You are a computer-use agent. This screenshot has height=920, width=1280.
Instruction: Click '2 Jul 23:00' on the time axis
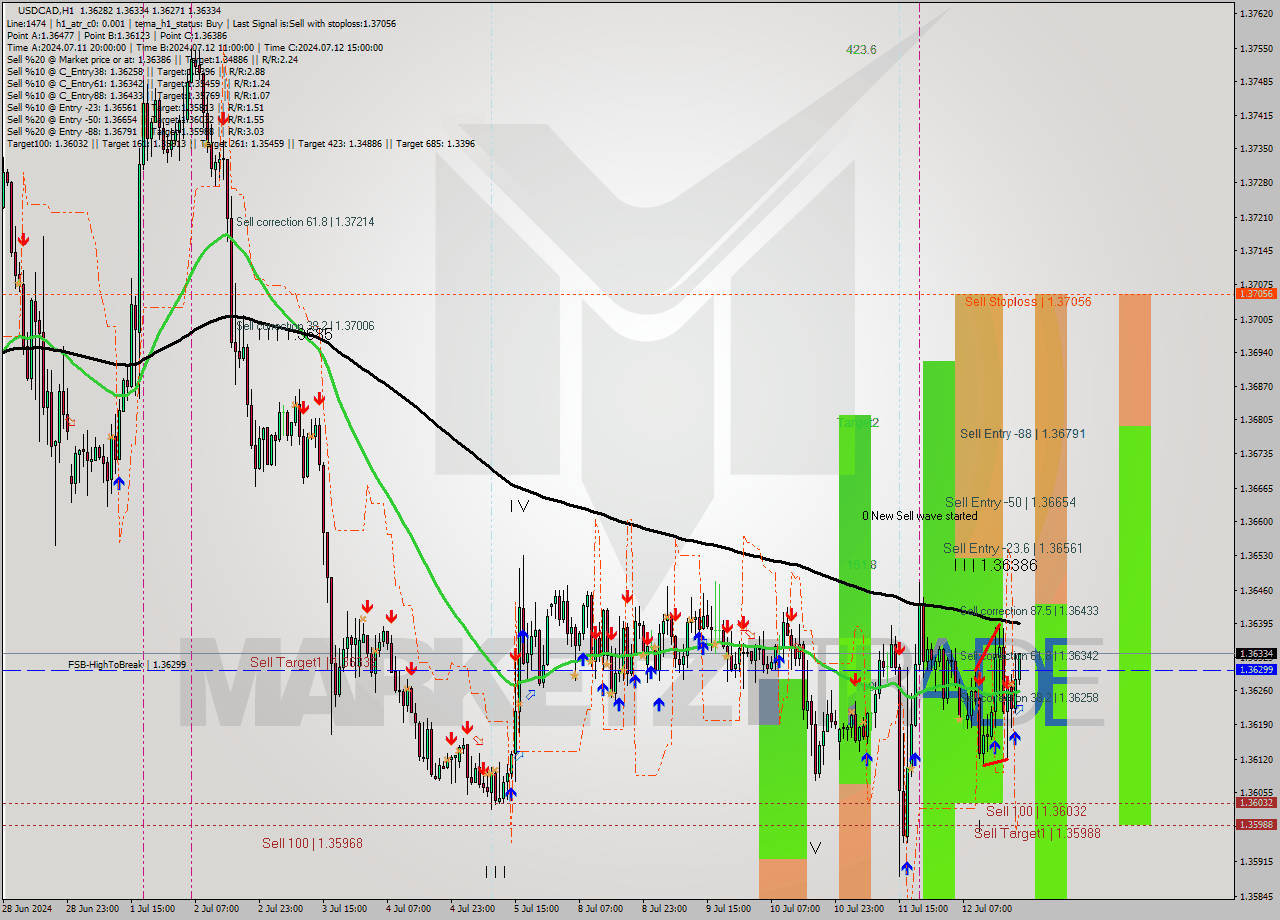(x=281, y=909)
